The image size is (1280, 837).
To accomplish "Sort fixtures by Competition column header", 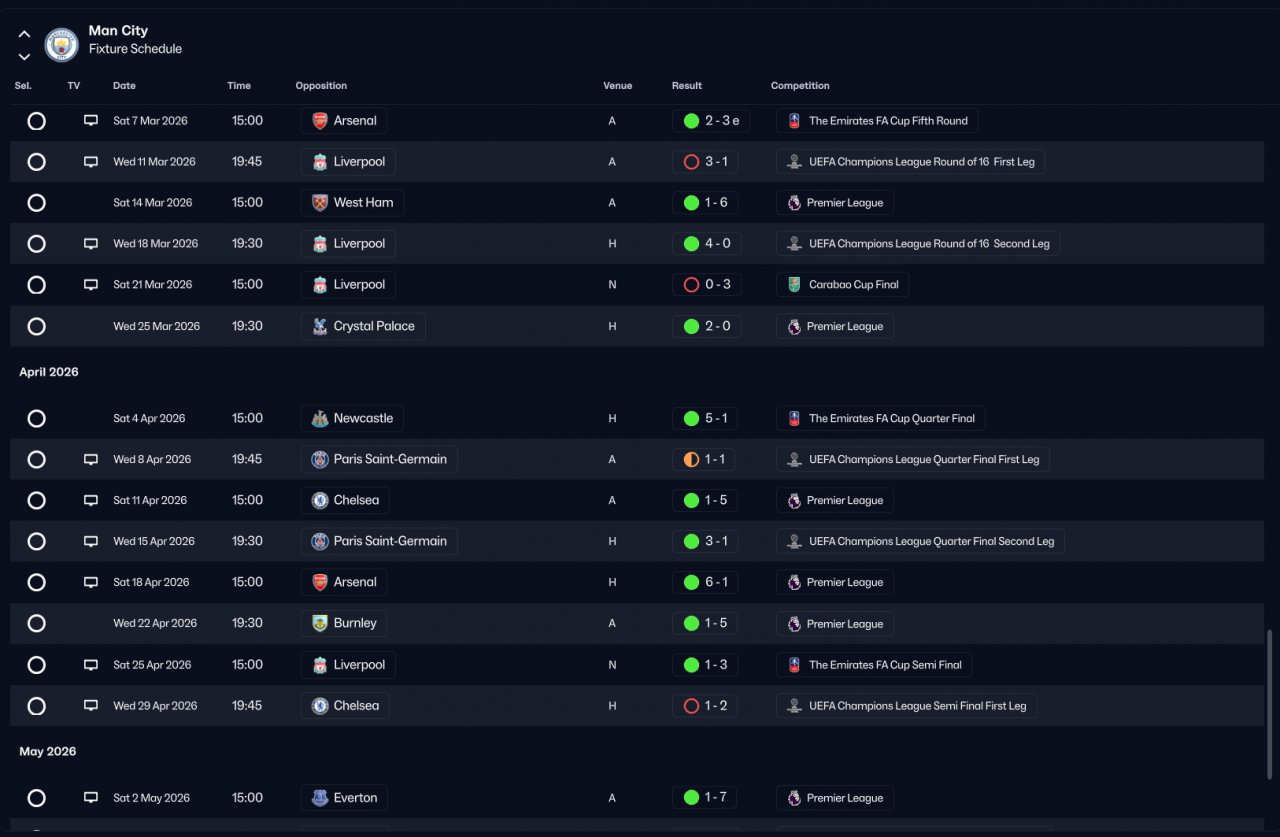I will coord(800,86).
